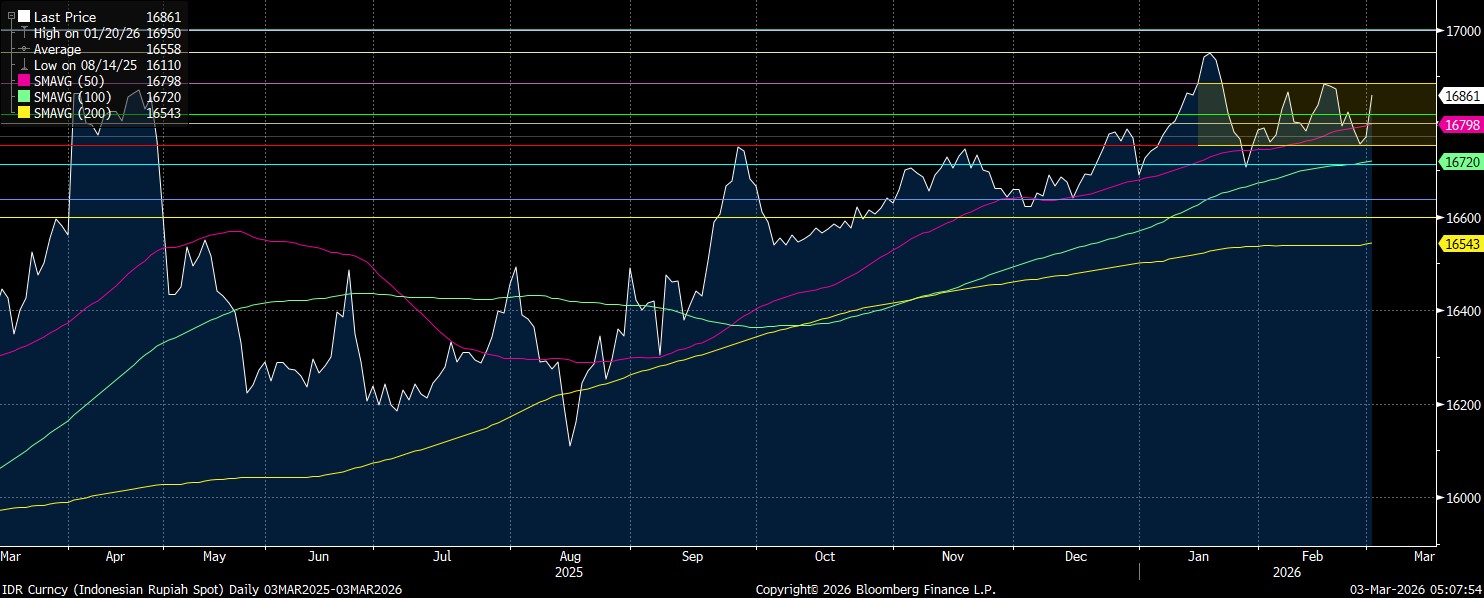1484x598 pixels.
Task: Click the Average marker icon in legend
Action: click(x=24, y=49)
